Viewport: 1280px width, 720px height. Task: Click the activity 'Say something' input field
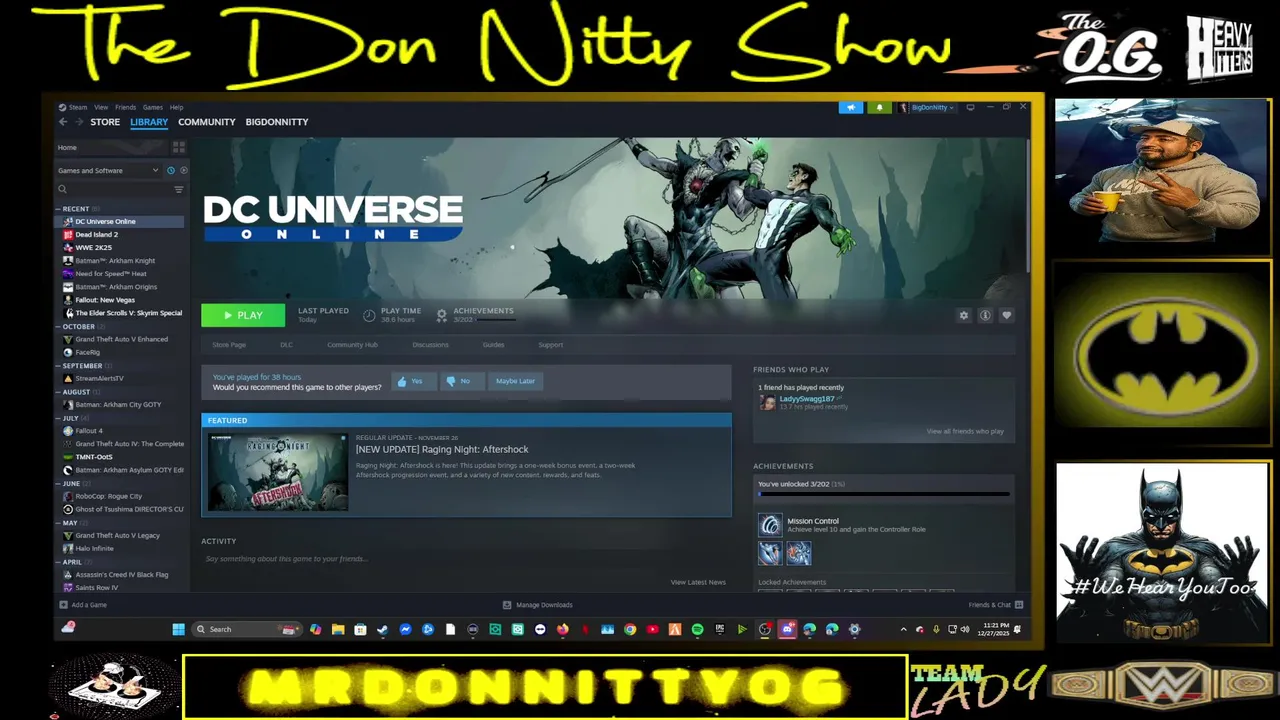466,559
